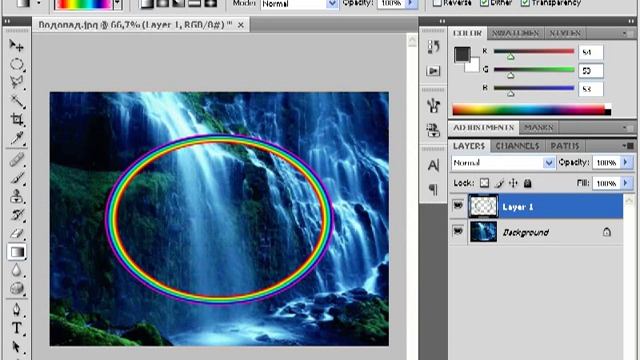
Task: Open the Actions panel icon
Action: click(433, 71)
